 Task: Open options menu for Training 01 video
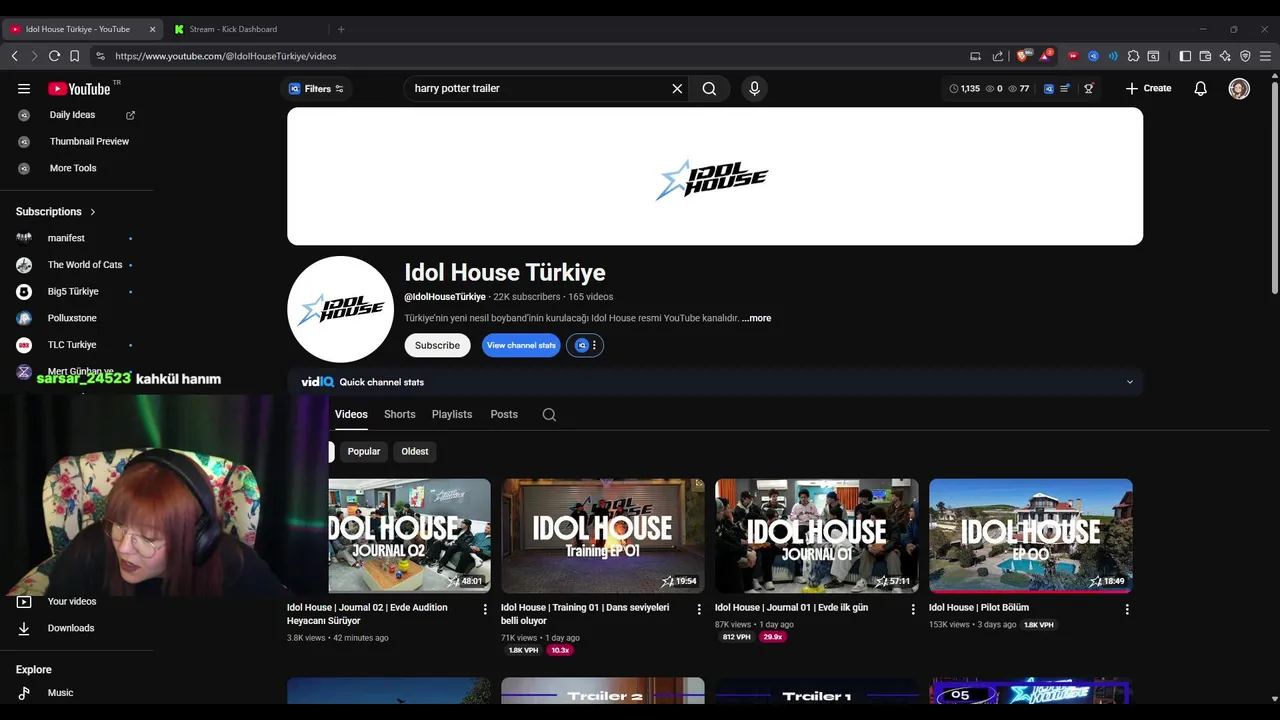tap(699, 609)
